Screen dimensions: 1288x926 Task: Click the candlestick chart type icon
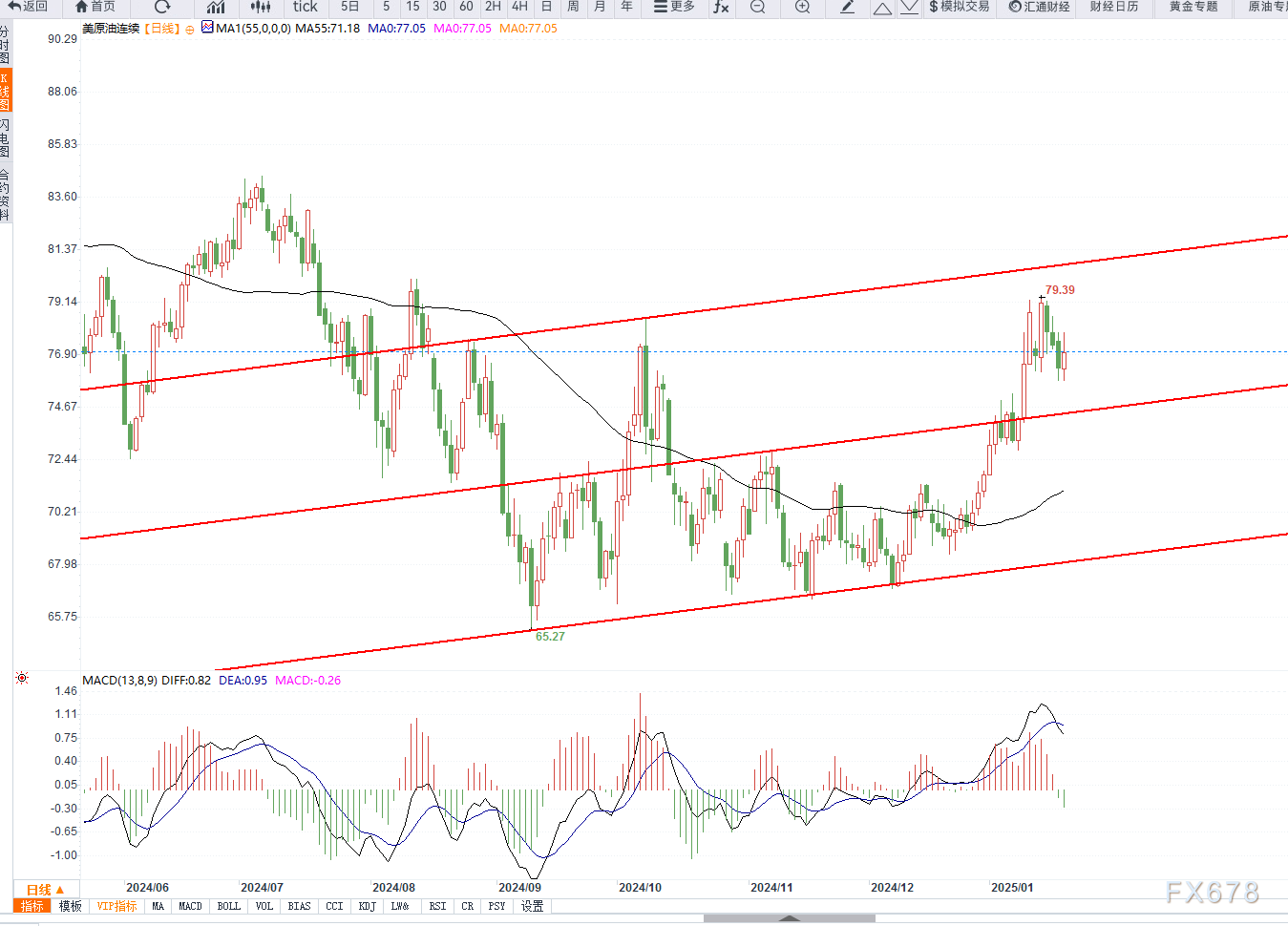[x=260, y=7]
